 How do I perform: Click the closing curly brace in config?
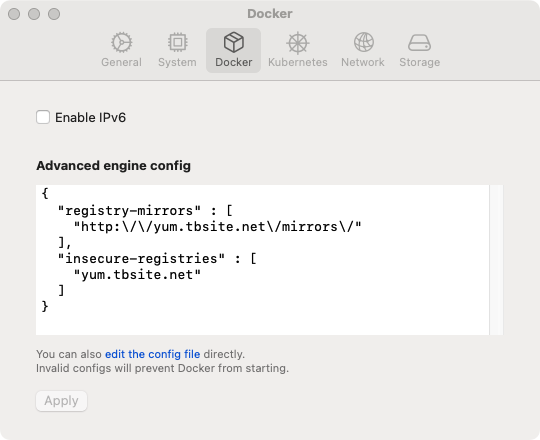coord(45,306)
